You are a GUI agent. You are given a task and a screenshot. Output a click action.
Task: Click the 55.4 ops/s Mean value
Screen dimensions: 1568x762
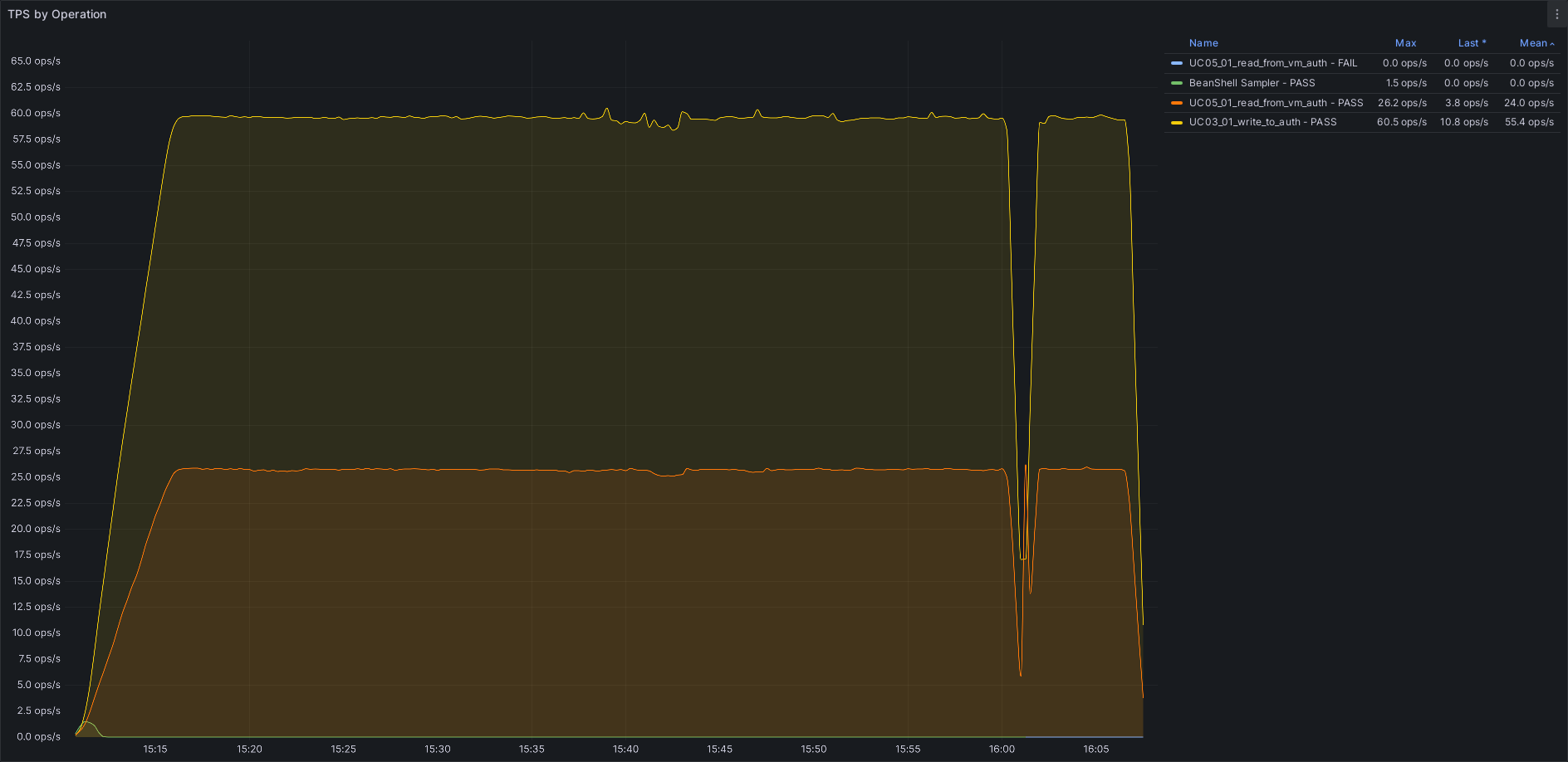coord(1529,122)
